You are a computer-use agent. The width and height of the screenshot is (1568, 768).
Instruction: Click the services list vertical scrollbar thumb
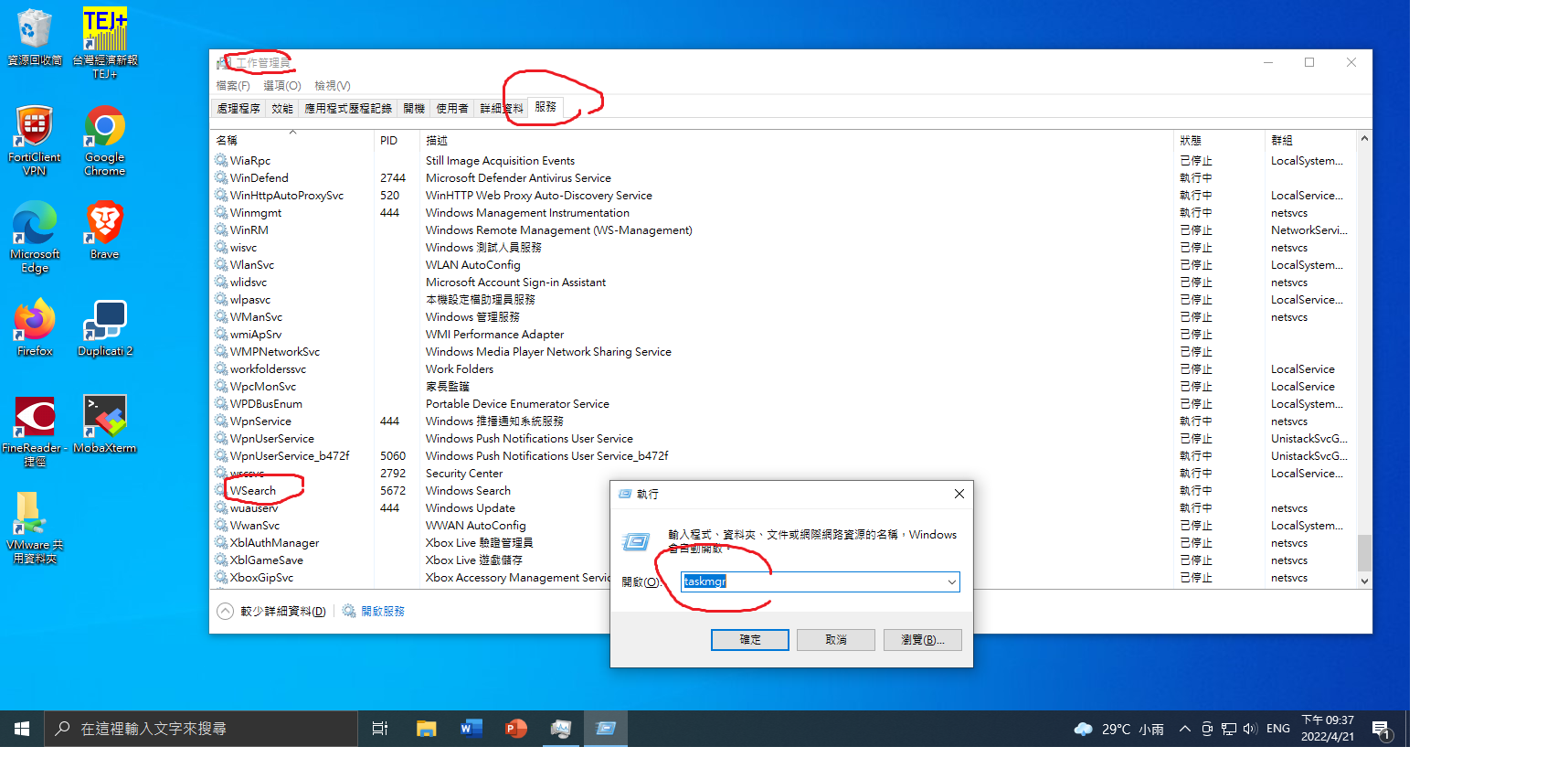tap(1364, 552)
